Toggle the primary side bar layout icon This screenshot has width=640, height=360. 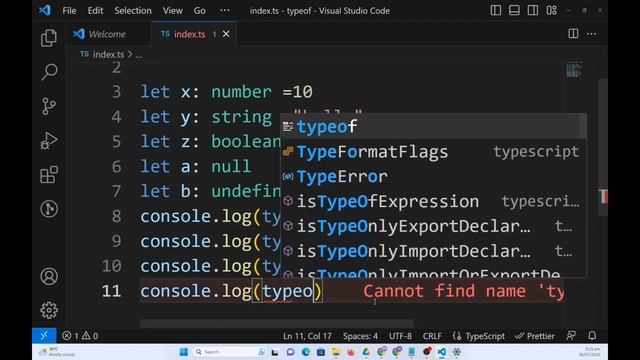pyautogui.click(x=496, y=10)
